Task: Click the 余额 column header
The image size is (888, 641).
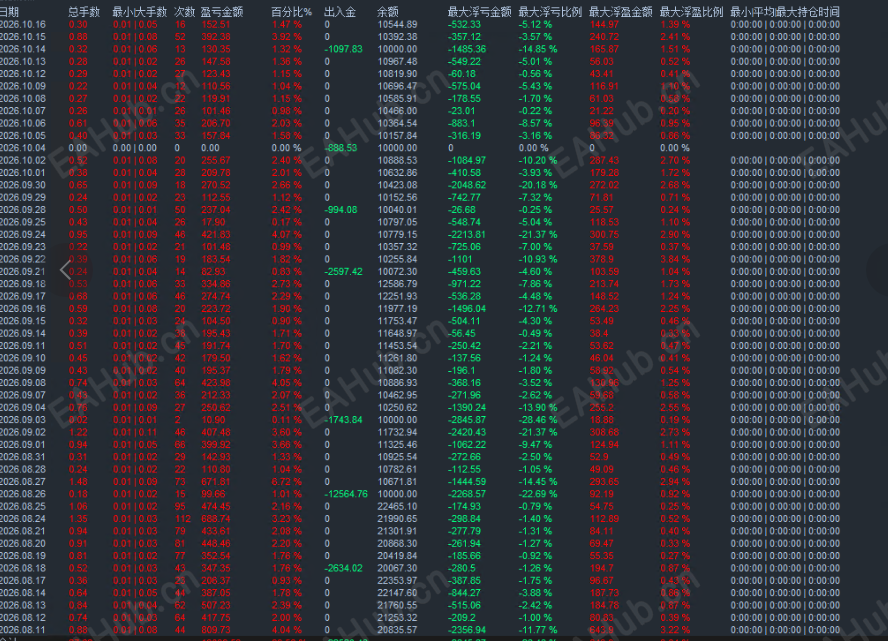Action: coord(388,12)
